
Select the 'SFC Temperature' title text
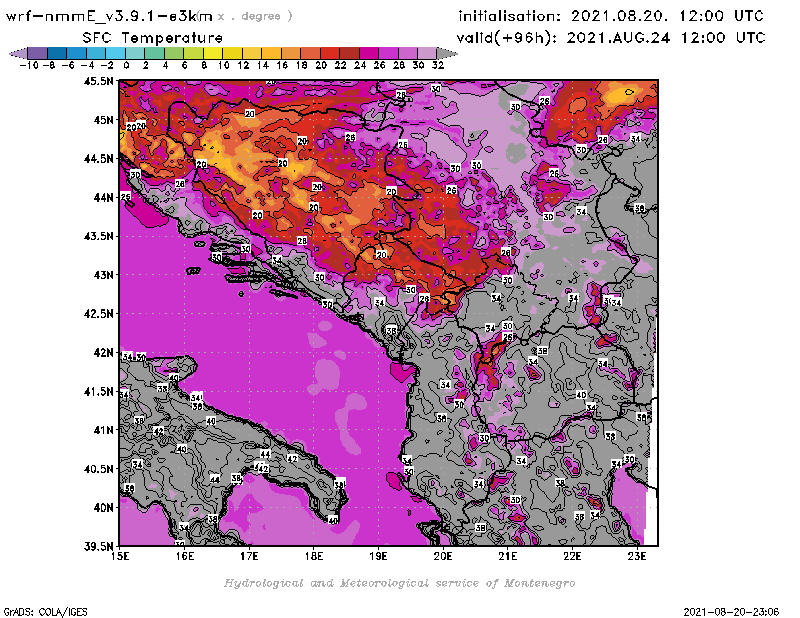coord(153,38)
